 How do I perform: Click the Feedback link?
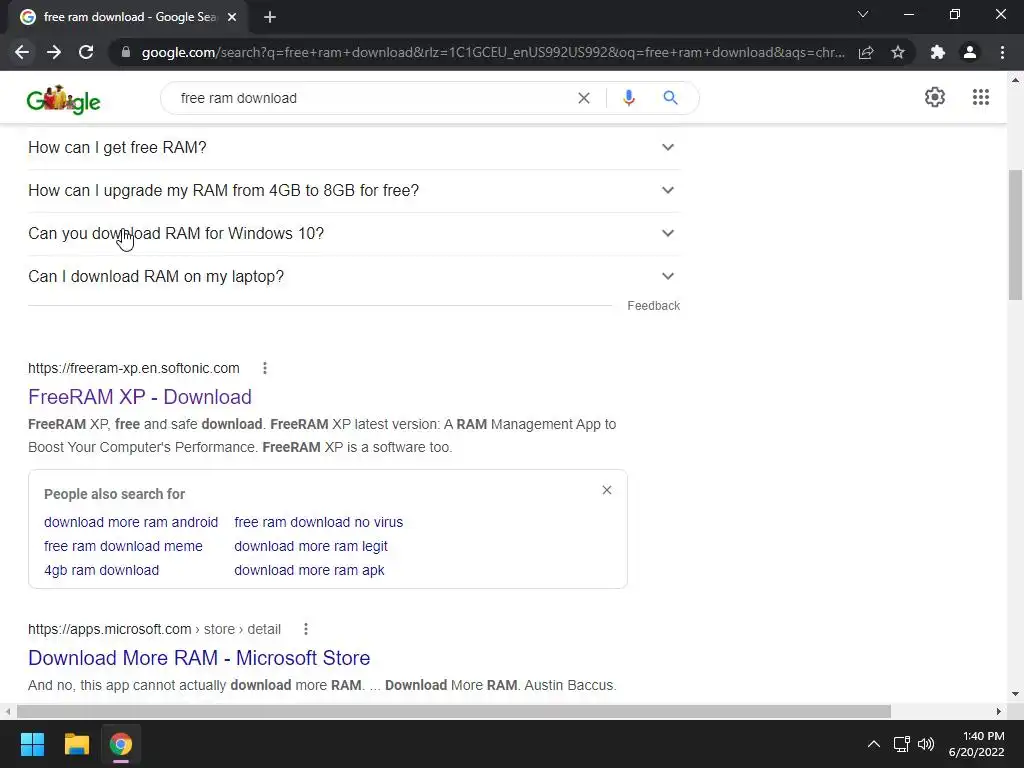pos(653,306)
